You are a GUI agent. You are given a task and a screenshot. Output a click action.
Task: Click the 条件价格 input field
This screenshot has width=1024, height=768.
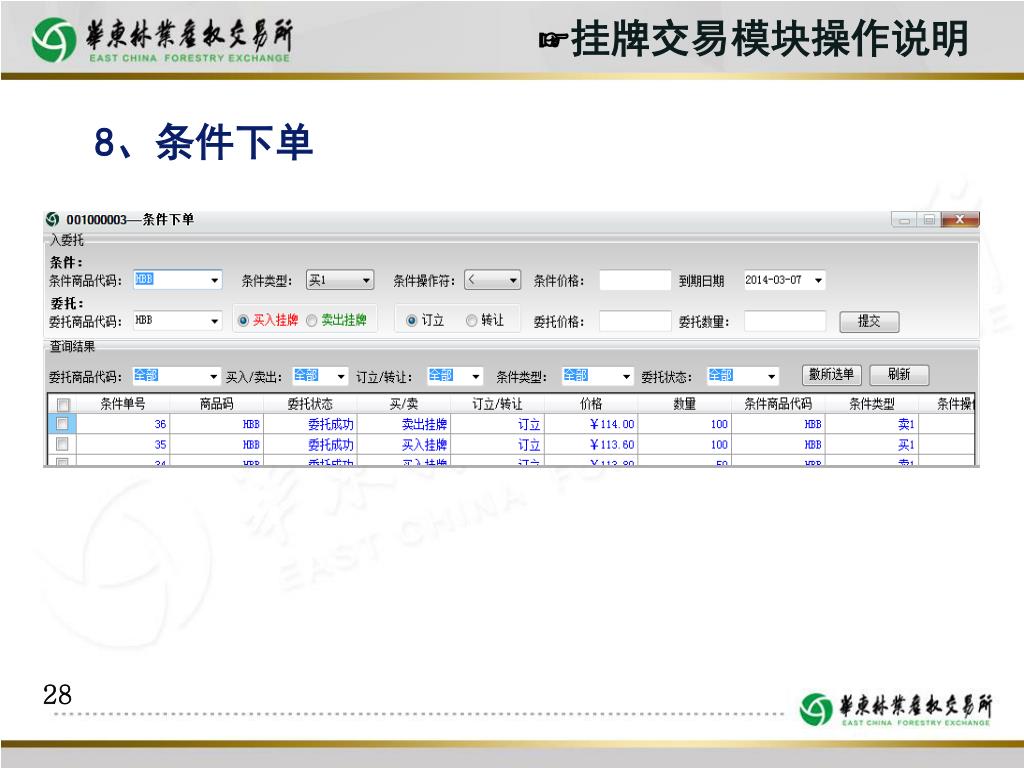(x=635, y=281)
